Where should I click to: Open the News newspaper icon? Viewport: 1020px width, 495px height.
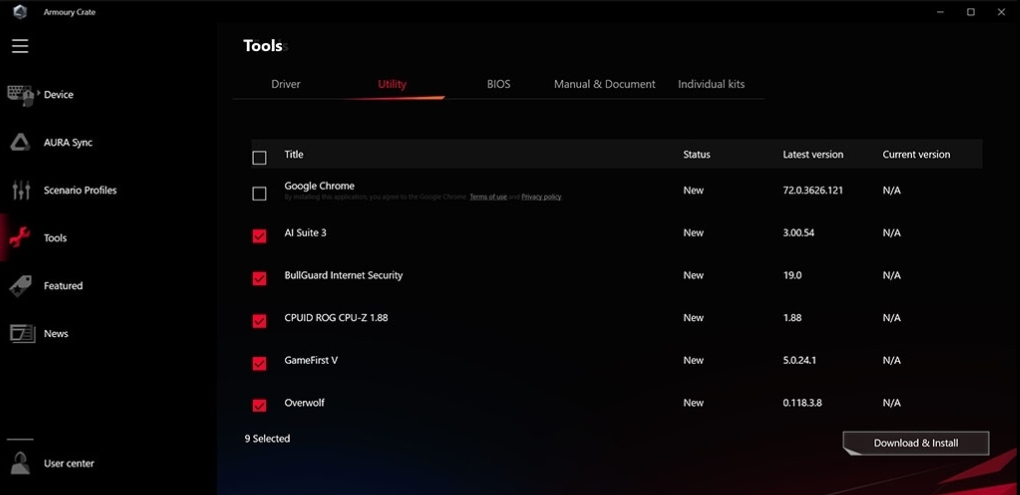point(22,333)
